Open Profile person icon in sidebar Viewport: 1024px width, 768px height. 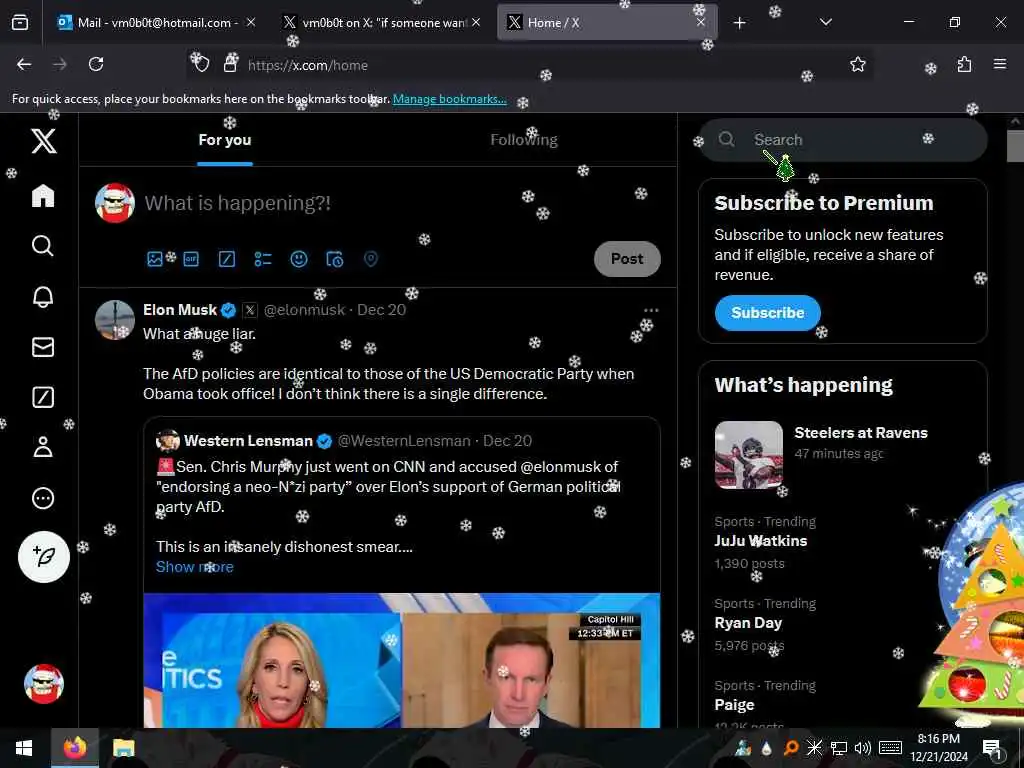(x=43, y=447)
